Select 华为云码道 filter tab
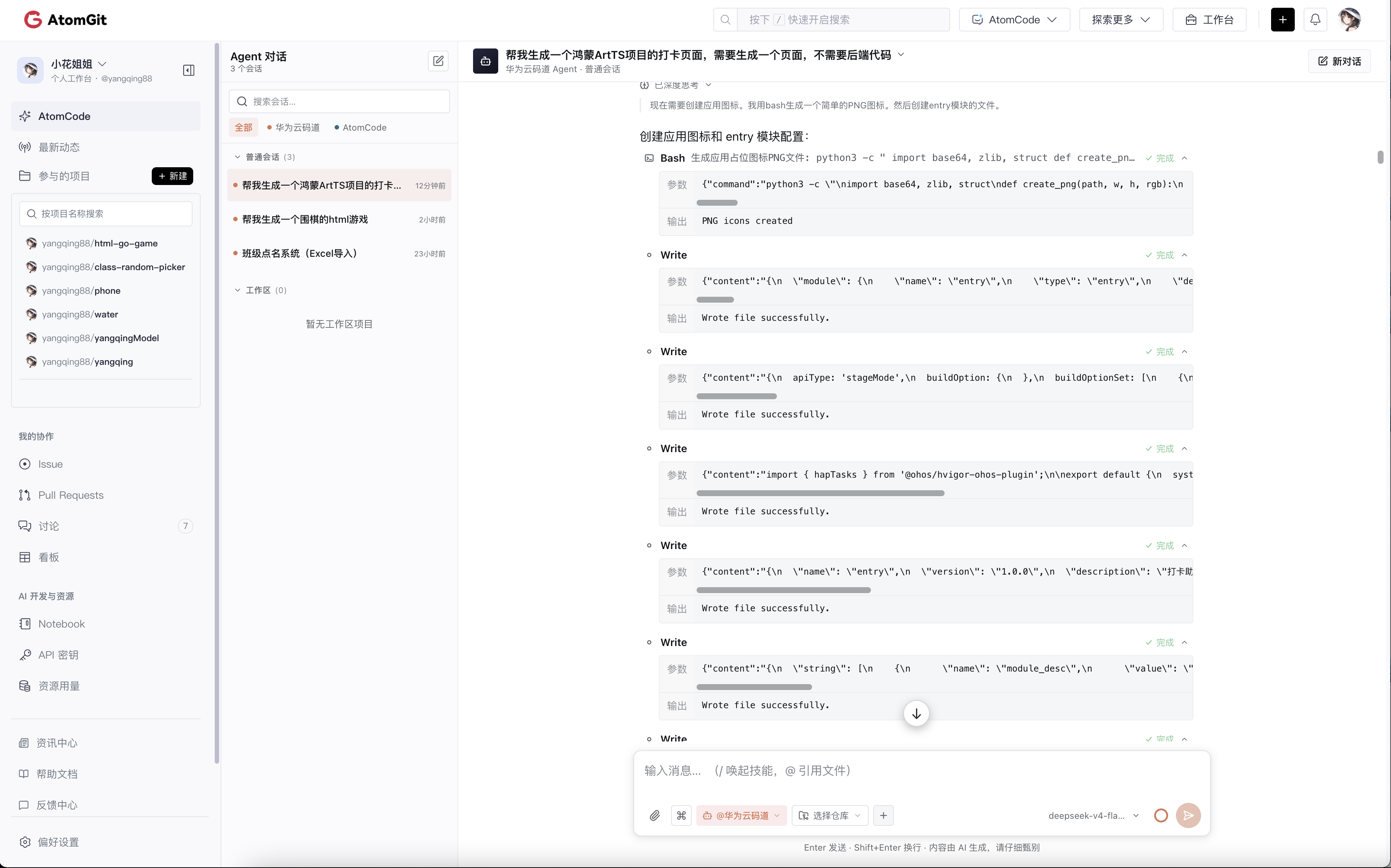 coord(294,127)
